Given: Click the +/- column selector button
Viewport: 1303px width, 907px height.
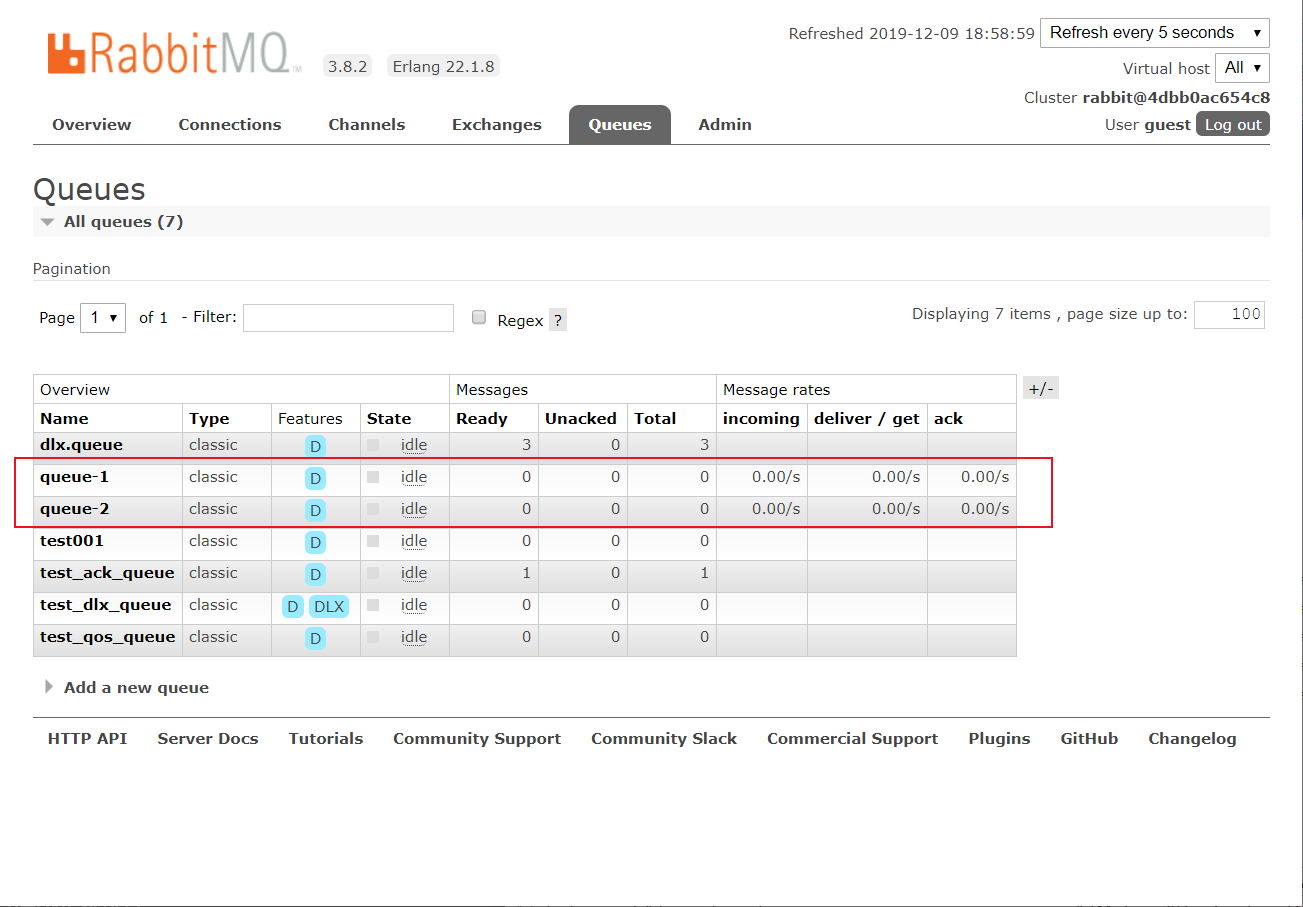Looking at the screenshot, I should [x=1041, y=389].
